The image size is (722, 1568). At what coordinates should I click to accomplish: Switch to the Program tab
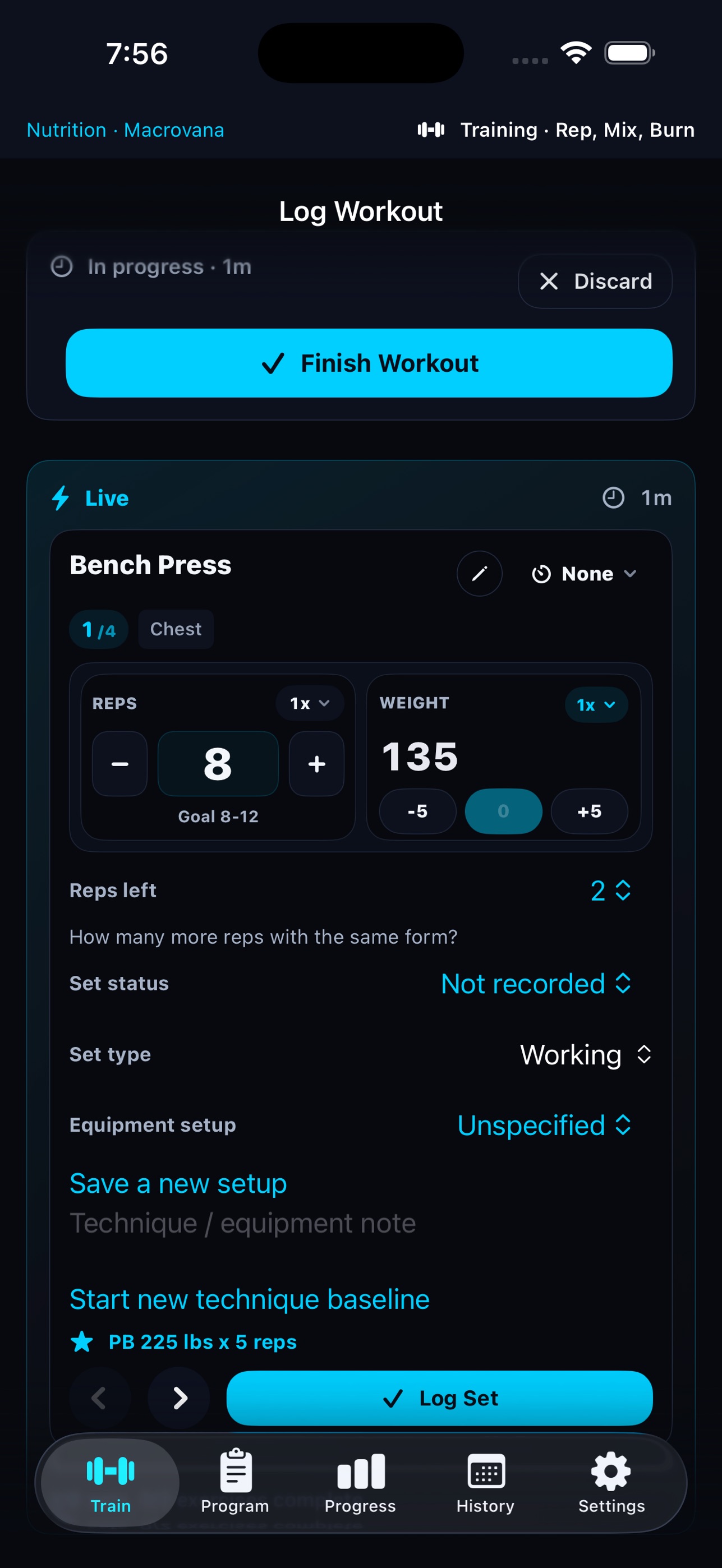(235, 1483)
